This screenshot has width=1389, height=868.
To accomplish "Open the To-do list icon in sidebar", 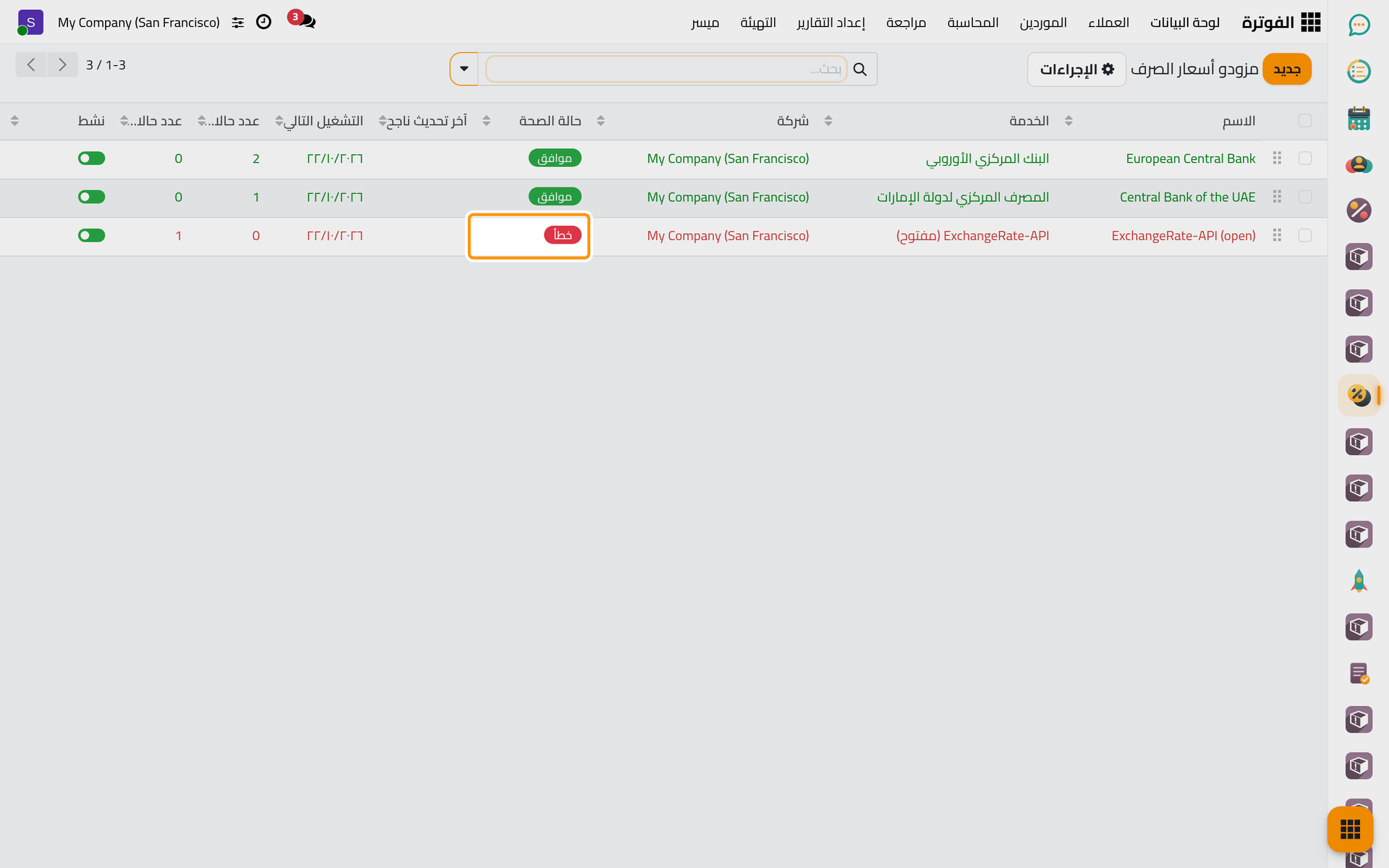I will point(1359,72).
